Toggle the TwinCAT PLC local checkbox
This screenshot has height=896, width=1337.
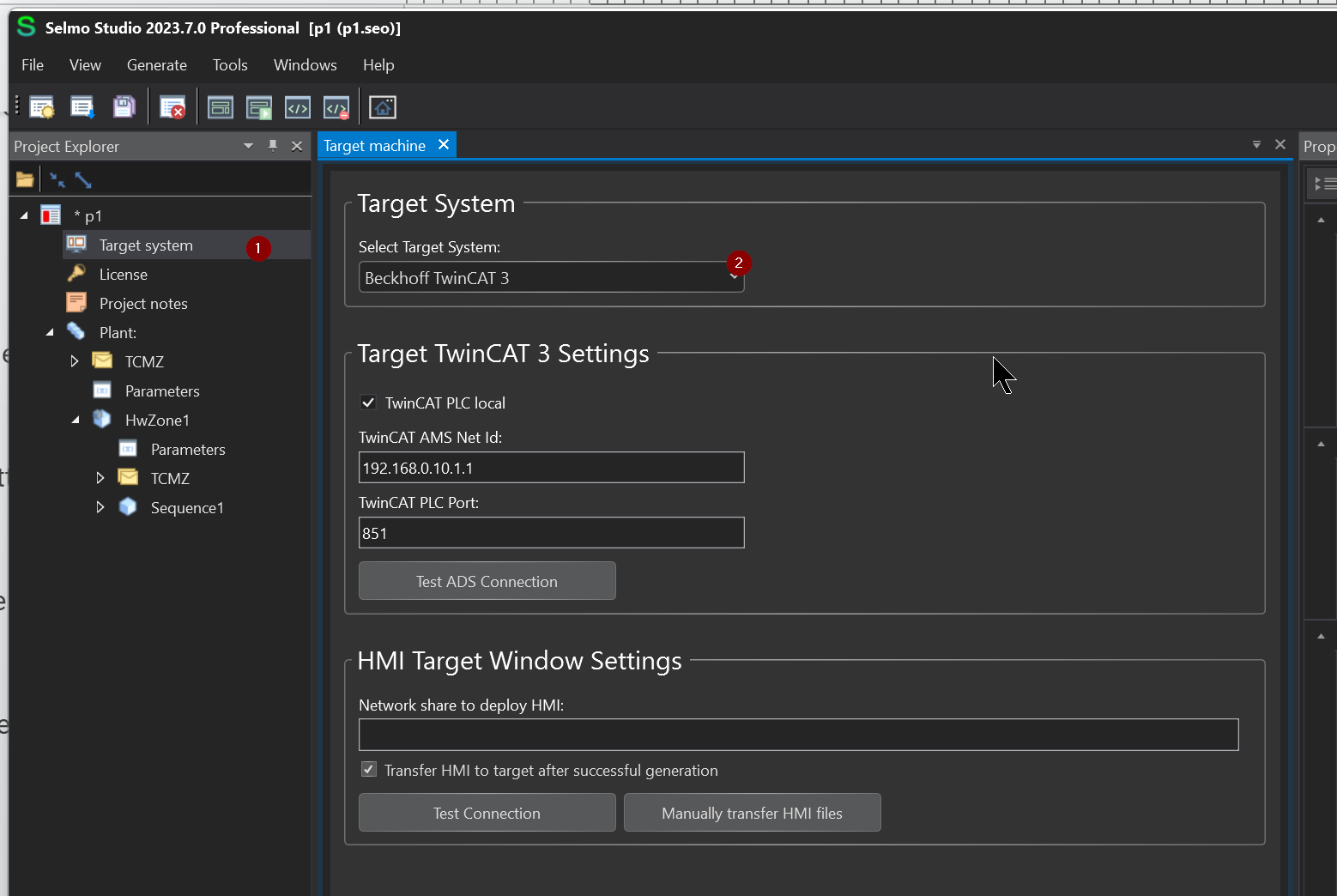click(x=368, y=402)
